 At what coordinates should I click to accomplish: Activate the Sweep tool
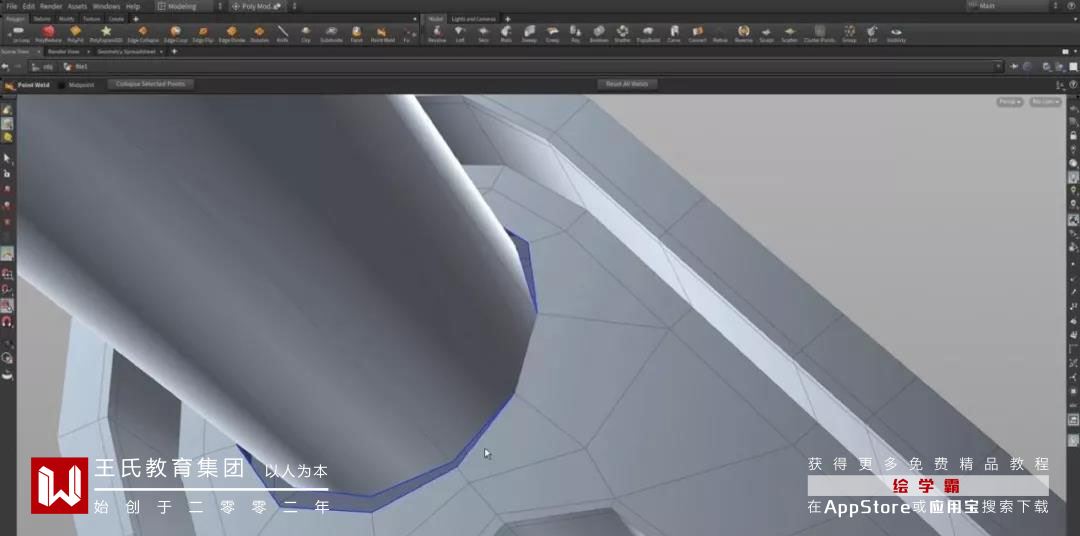pyautogui.click(x=529, y=34)
